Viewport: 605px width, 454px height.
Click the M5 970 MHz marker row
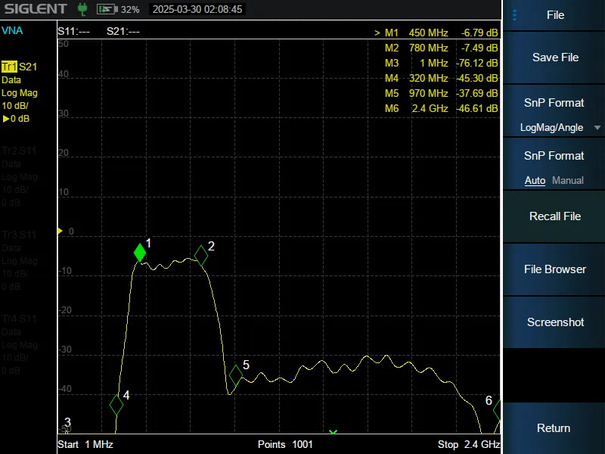click(x=441, y=93)
